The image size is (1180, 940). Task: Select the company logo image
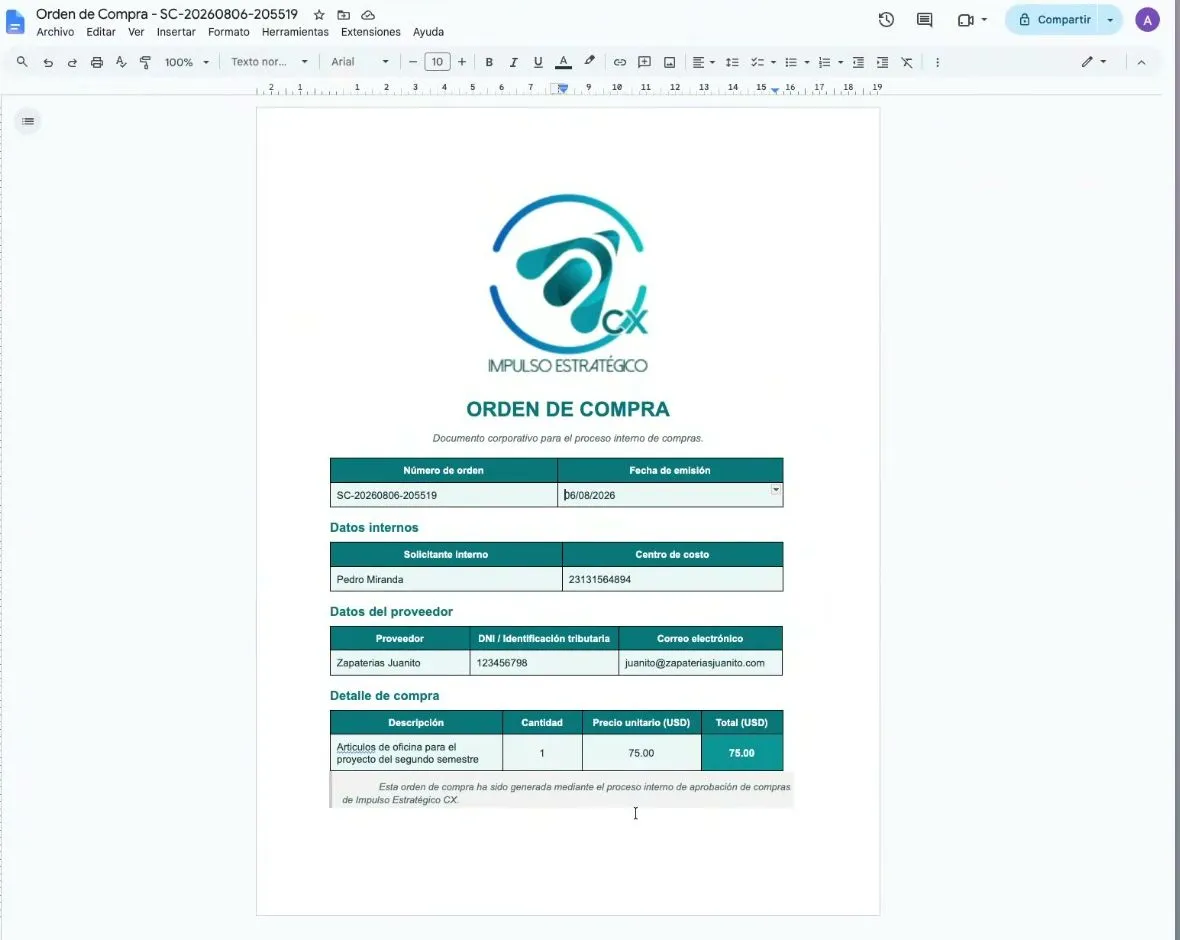(568, 284)
